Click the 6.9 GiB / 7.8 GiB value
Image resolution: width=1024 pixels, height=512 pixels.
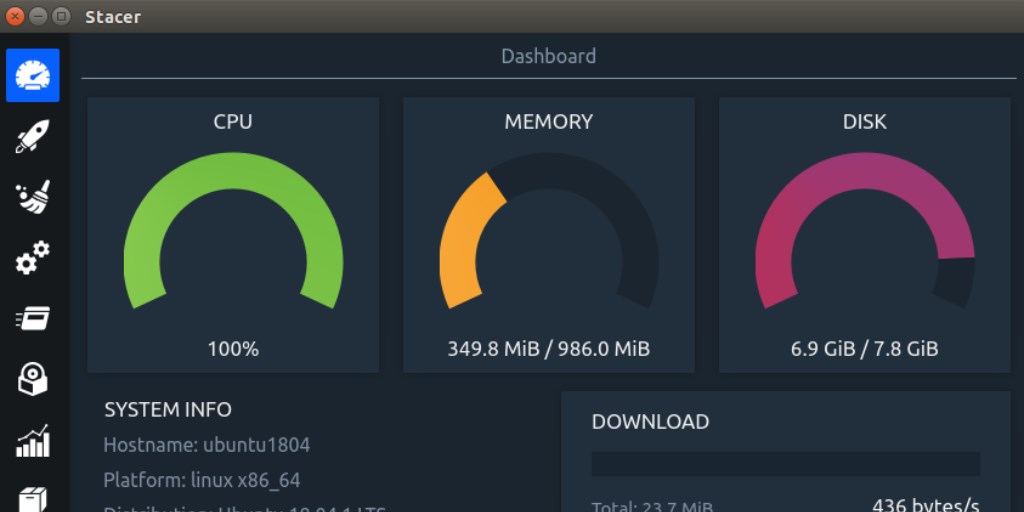(865, 349)
